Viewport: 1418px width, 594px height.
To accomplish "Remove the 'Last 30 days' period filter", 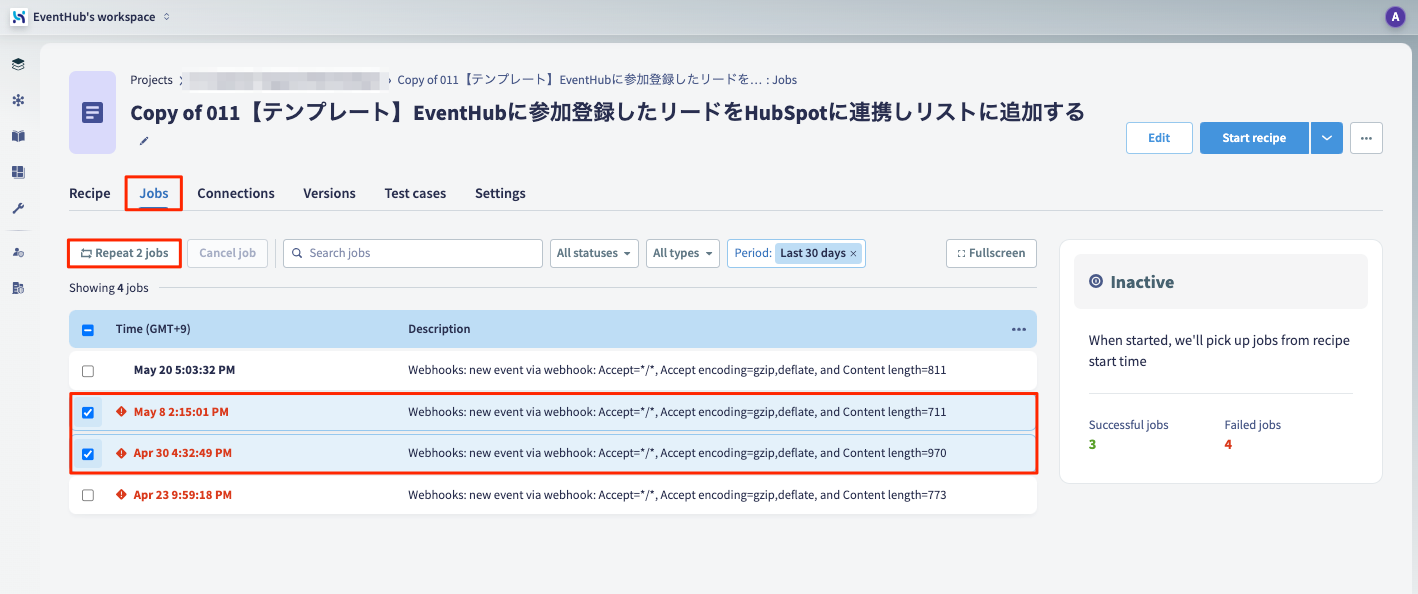I will click(853, 253).
